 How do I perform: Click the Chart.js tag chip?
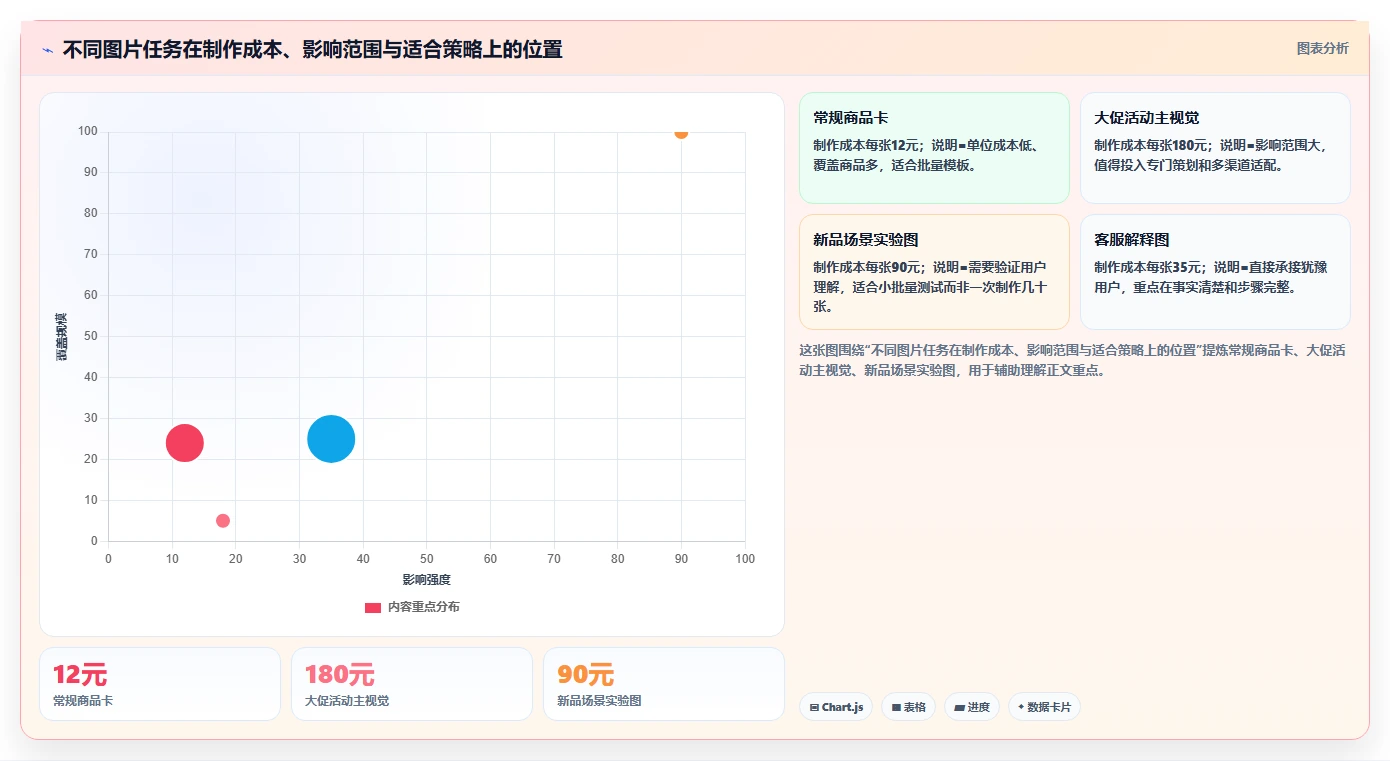tap(836, 707)
